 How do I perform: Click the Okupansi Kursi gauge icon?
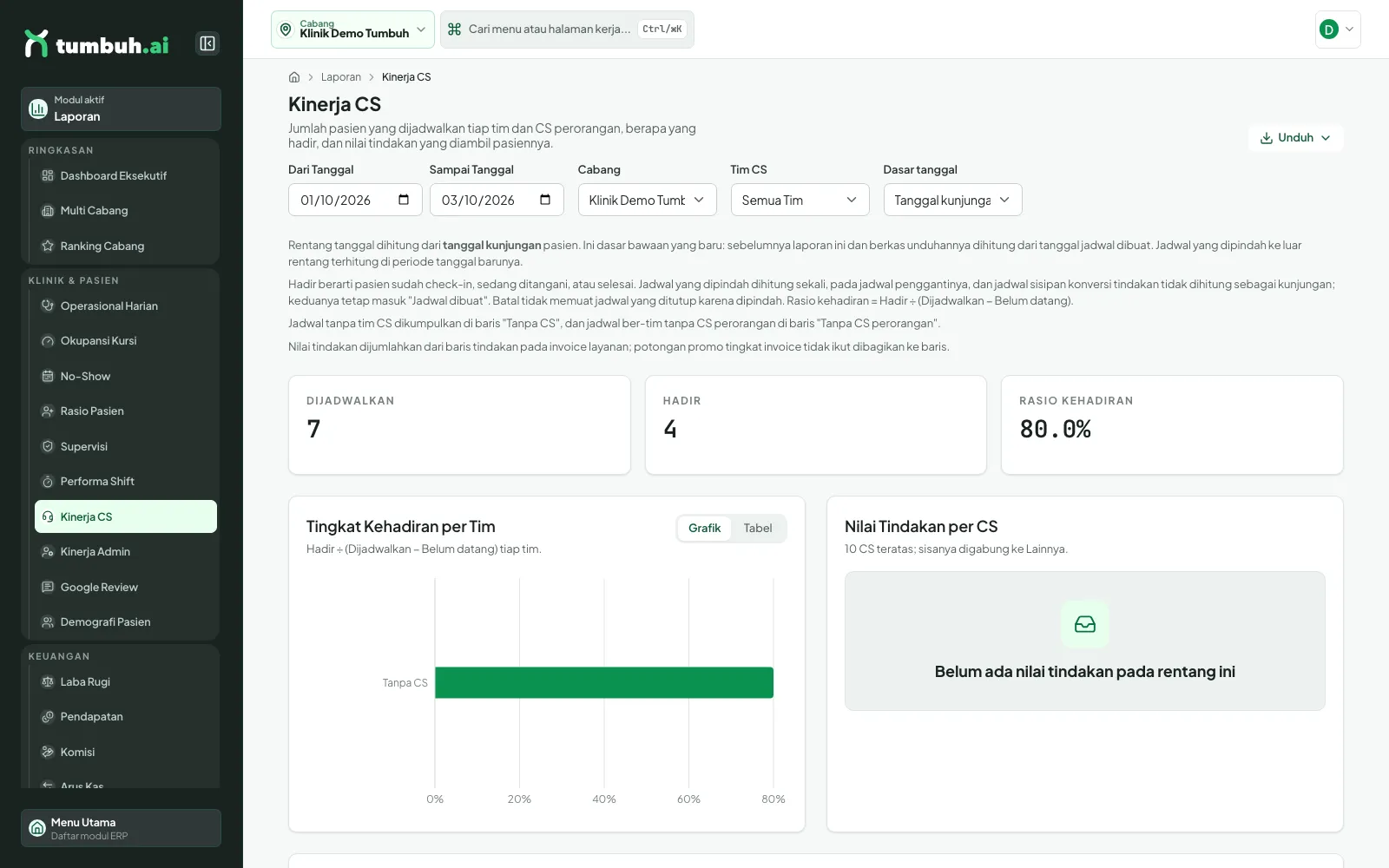[x=48, y=341]
